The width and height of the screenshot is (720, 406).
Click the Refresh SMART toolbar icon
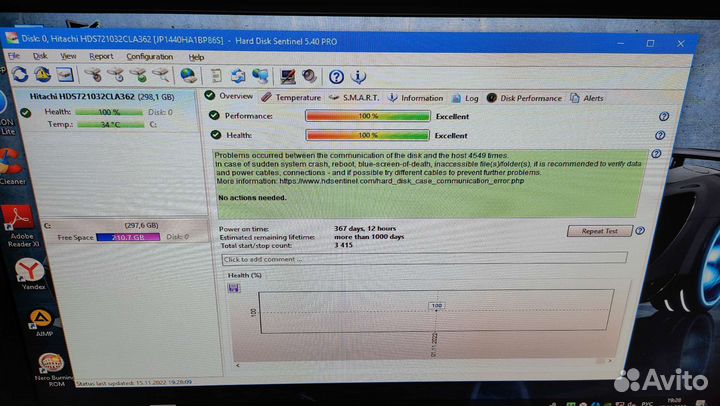[x=20, y=74]
